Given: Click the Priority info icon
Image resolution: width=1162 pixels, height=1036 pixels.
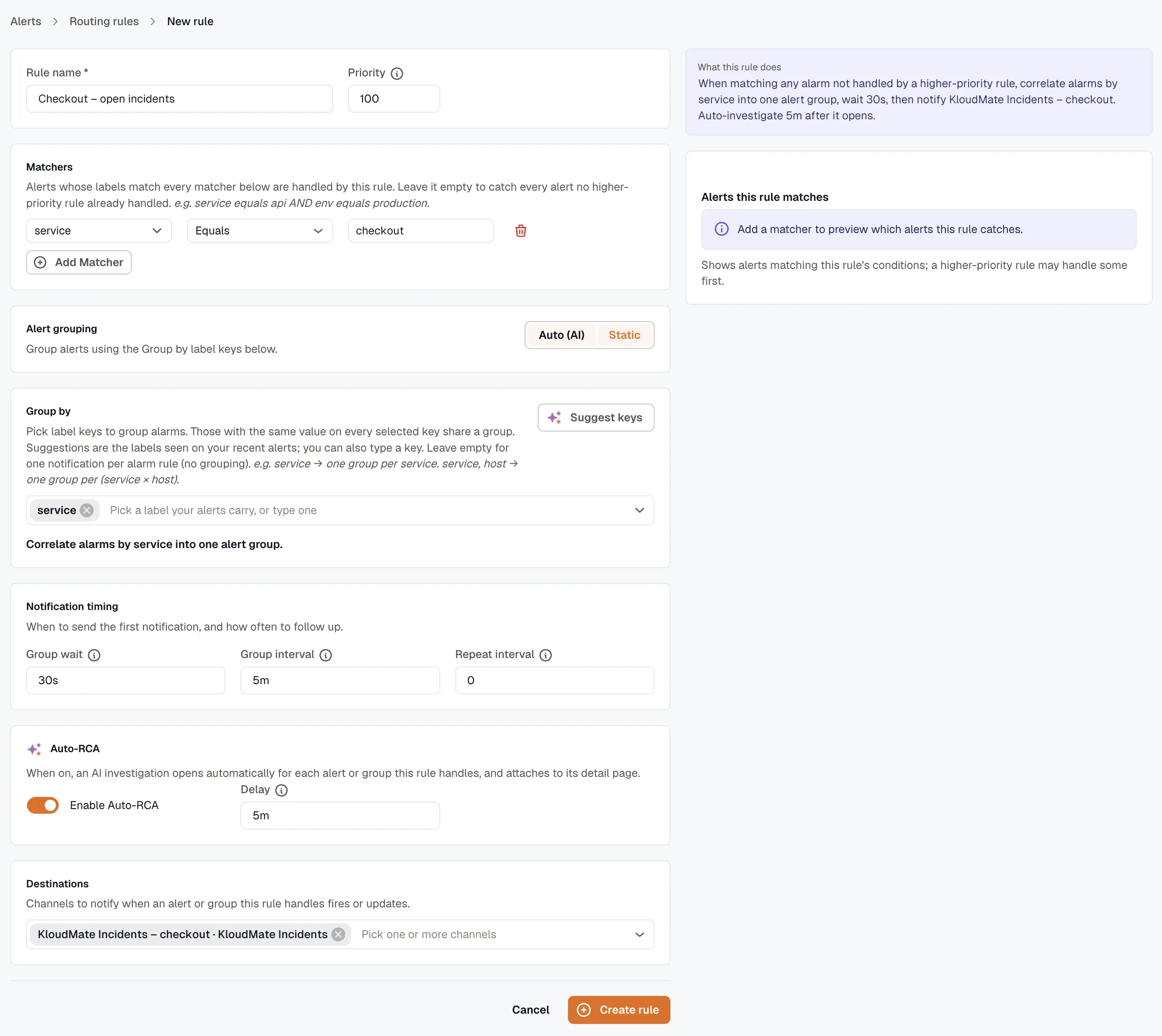Looking at the screenshot, I should pyautogui.click(x=397, y=74).
